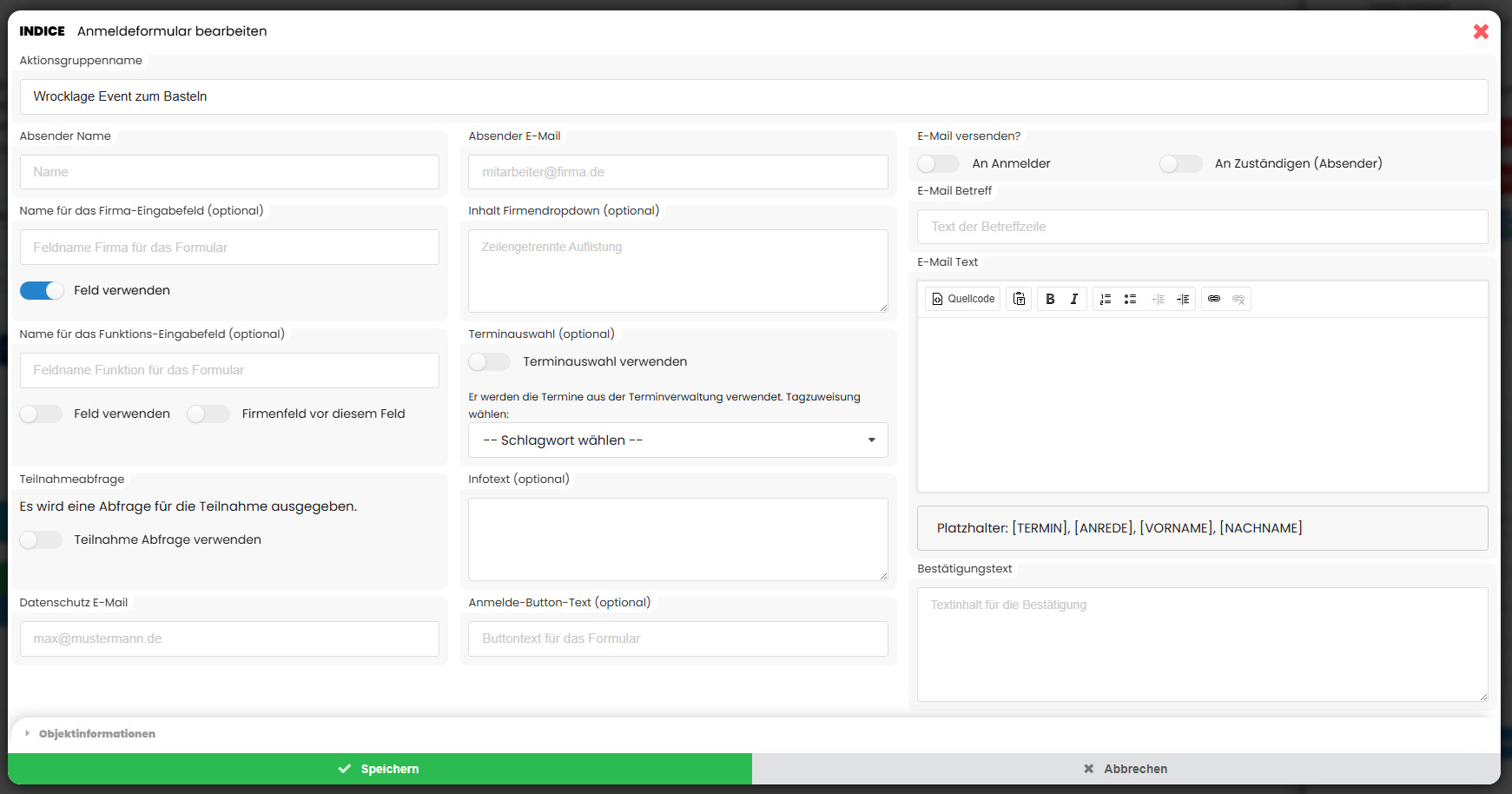Screen dimensions: 1512x794
Task: Insert a link using the link icon
Action: pyautogui.click(x=1214, y=299)
